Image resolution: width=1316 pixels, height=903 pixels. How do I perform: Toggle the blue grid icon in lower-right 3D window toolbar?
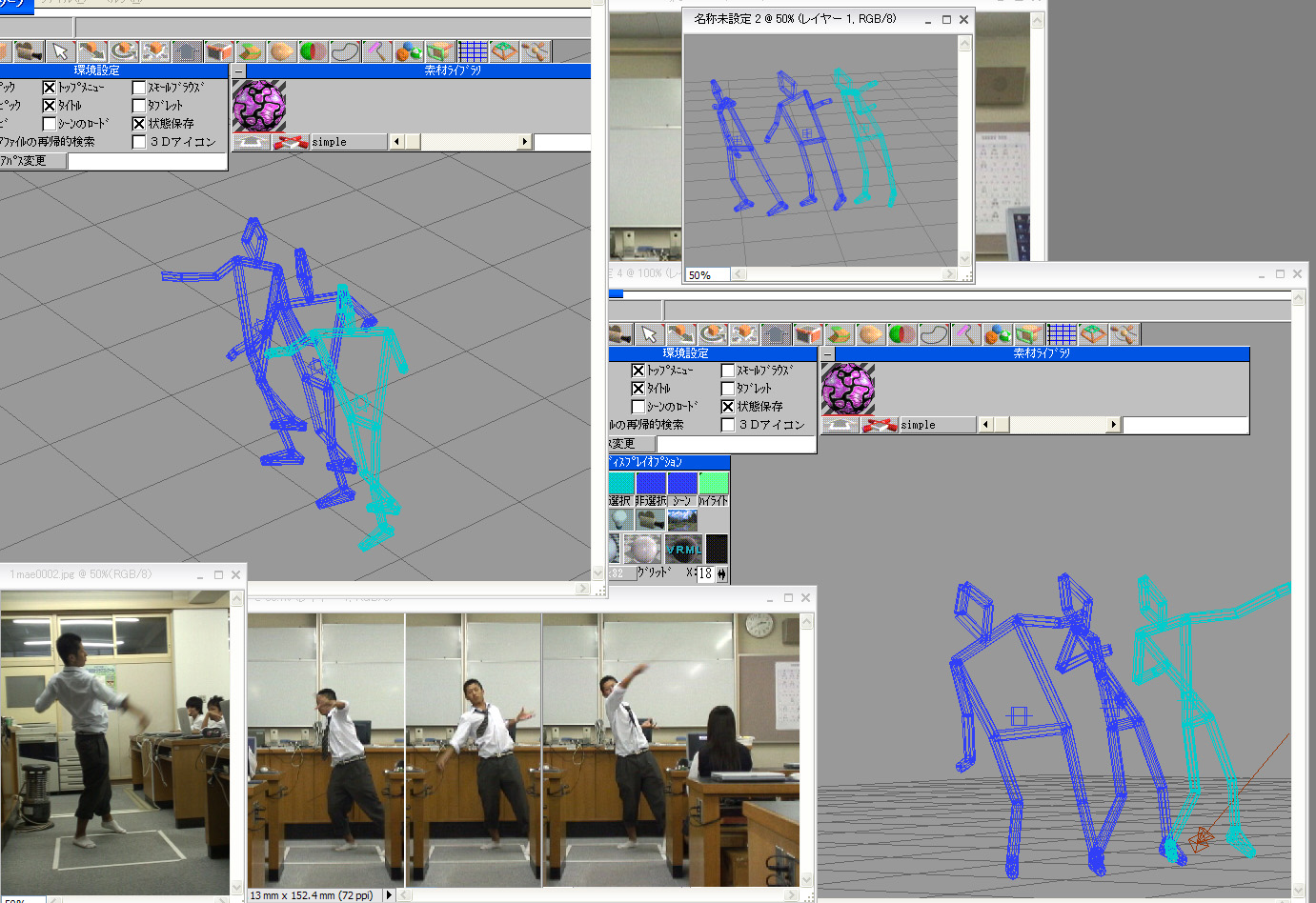(x=1062, y=334)
